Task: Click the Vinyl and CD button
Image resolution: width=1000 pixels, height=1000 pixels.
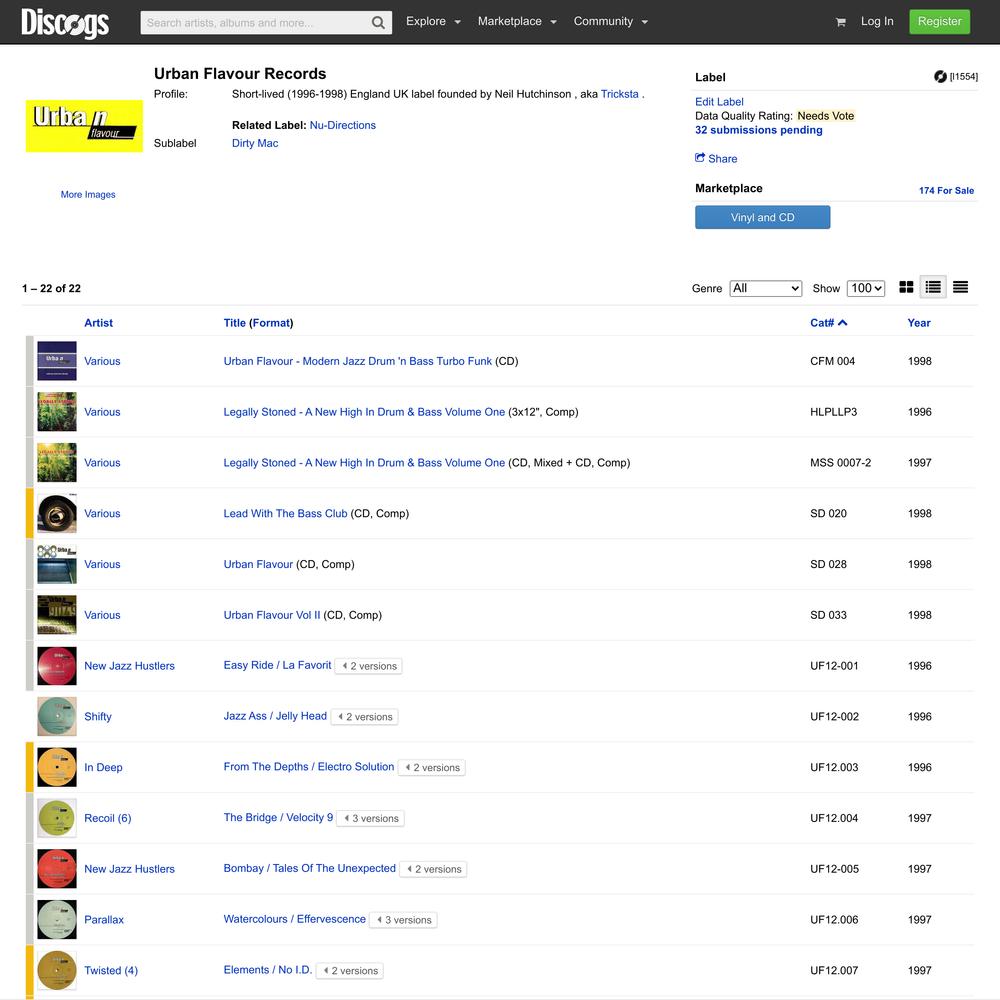Action: point(763,217)
